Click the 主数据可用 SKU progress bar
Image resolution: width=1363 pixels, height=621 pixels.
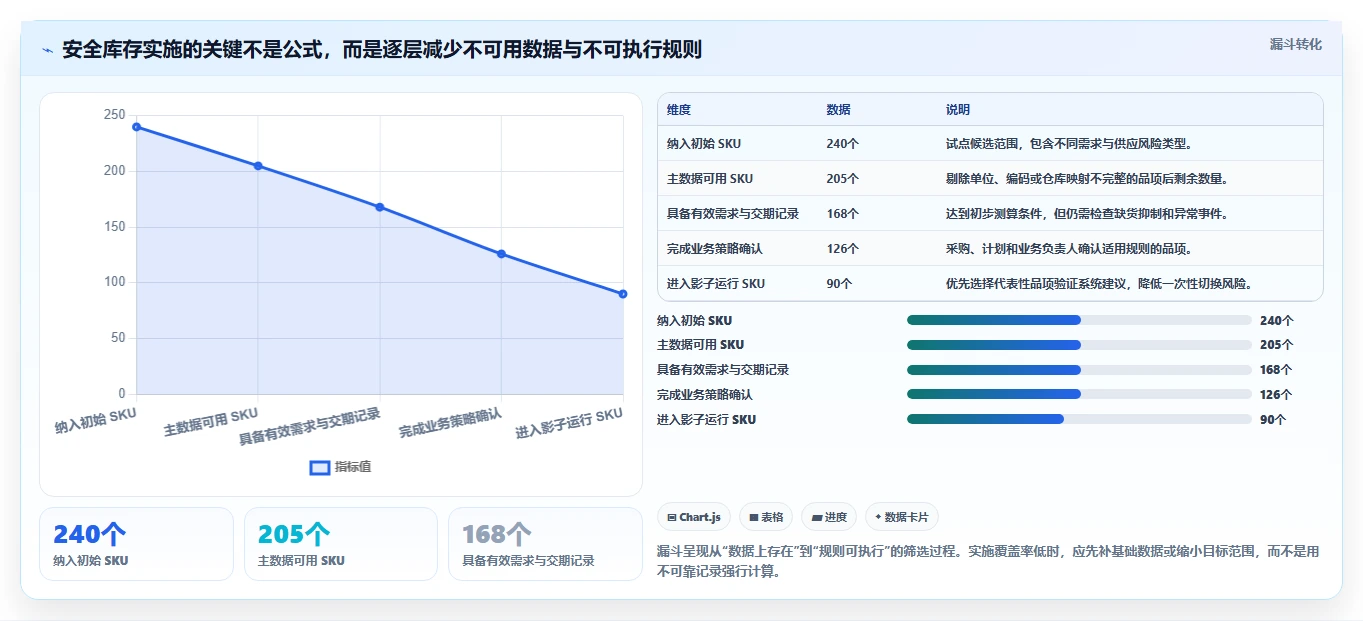(x=1079, y=345)
